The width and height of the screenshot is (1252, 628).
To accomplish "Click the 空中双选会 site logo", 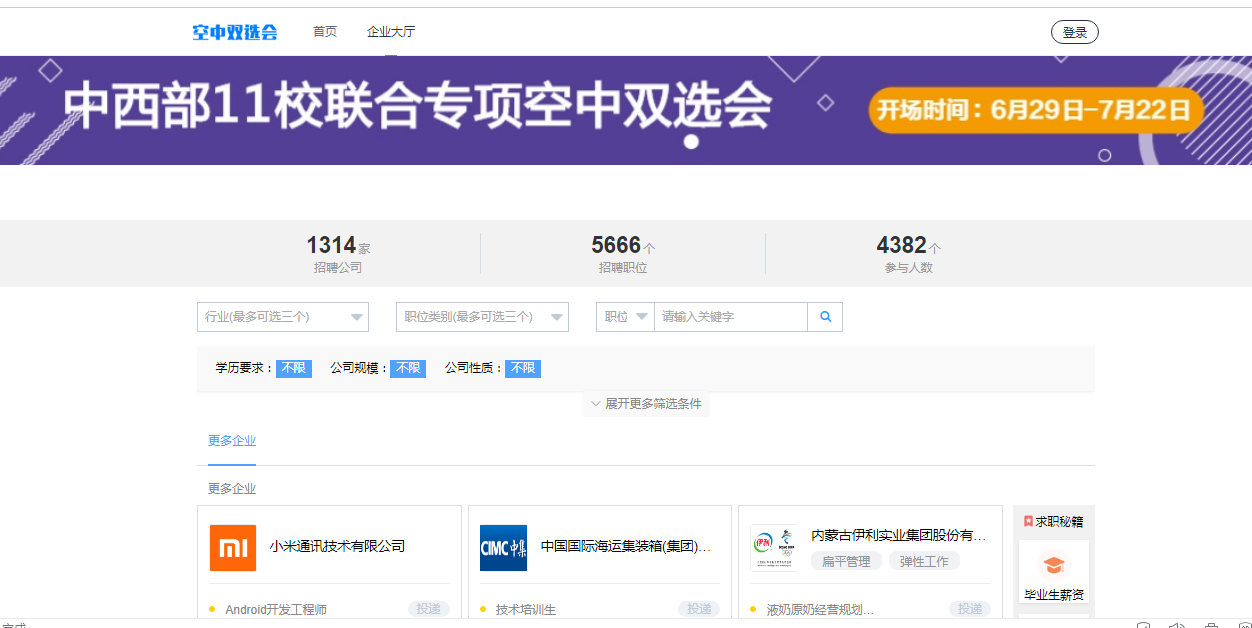I will coord(235,32).
